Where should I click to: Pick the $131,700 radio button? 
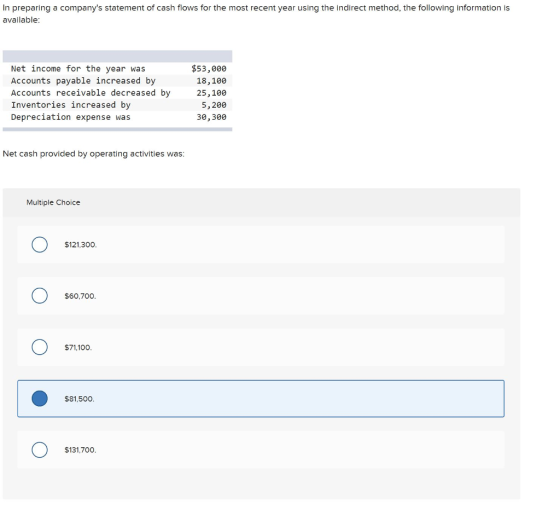point(39,450)
